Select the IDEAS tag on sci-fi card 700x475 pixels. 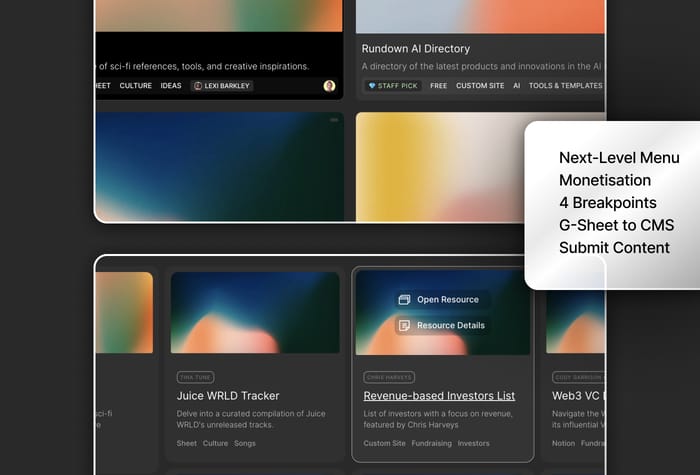[171, 86]
